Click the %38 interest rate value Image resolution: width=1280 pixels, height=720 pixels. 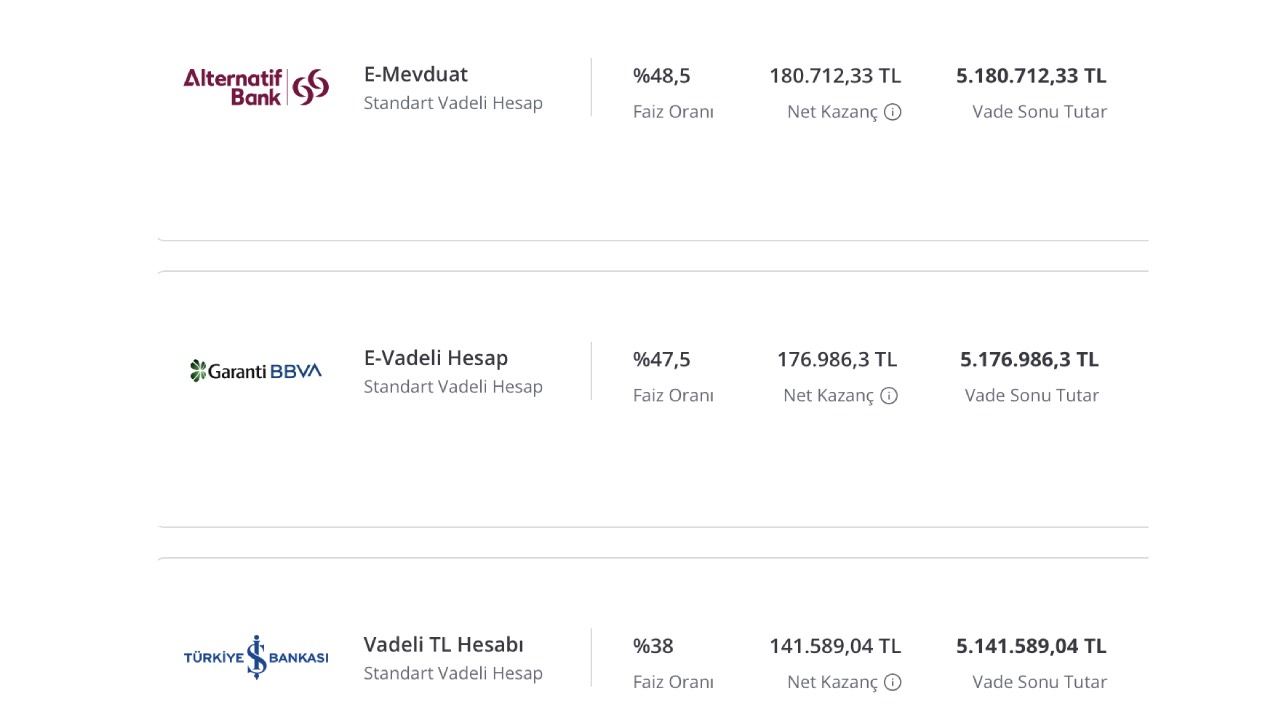pos(653,646)
